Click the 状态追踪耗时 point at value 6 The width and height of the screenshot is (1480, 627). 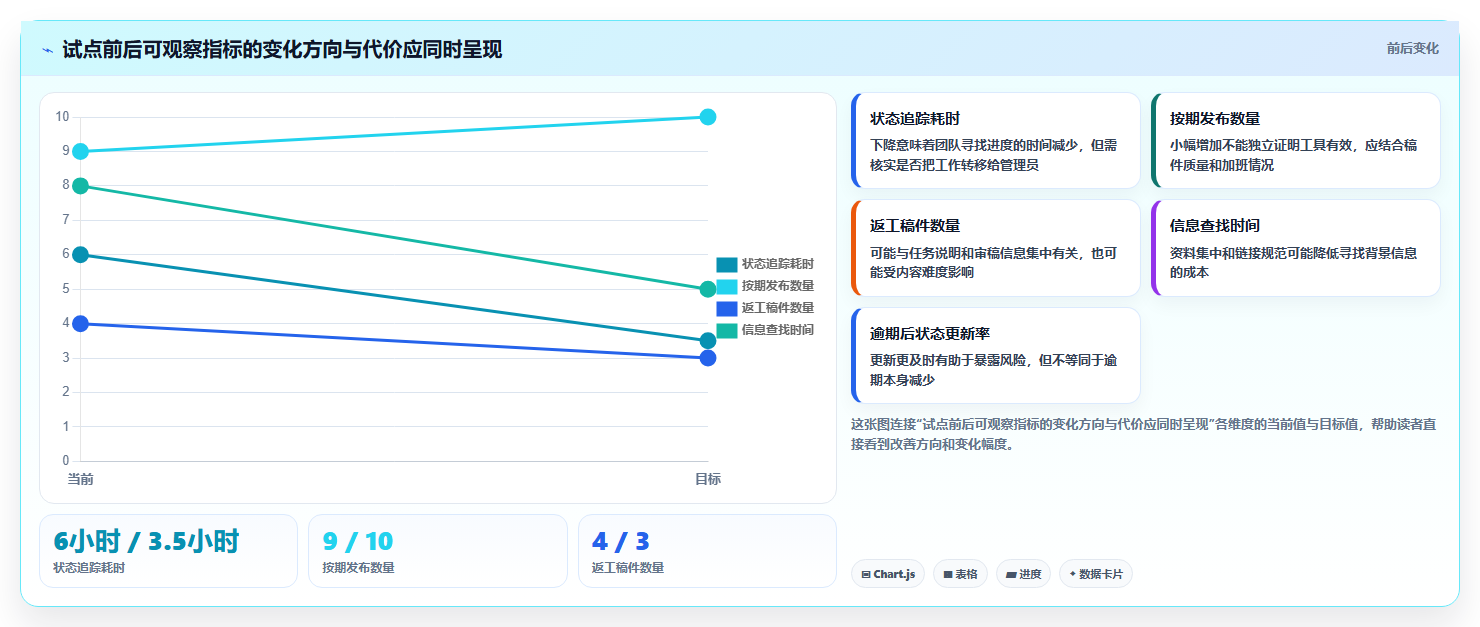click(81, 255)
